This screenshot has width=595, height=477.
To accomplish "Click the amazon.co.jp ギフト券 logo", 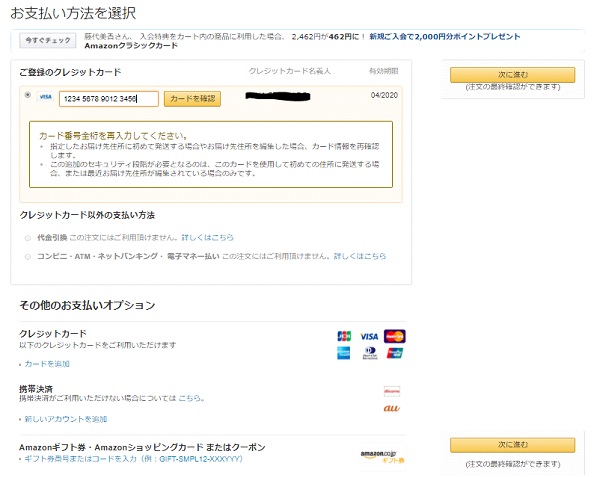I will [x=382, y=457].
